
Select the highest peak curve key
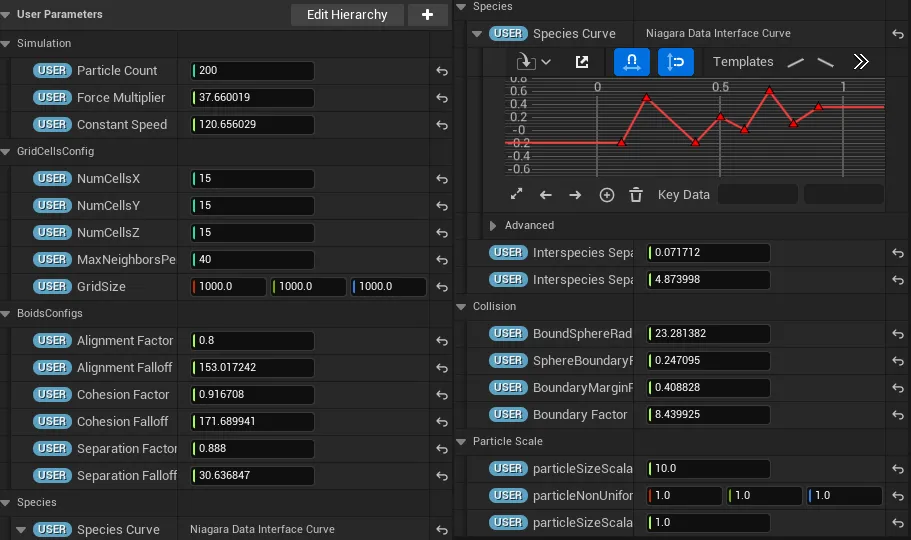pos(769,91)
